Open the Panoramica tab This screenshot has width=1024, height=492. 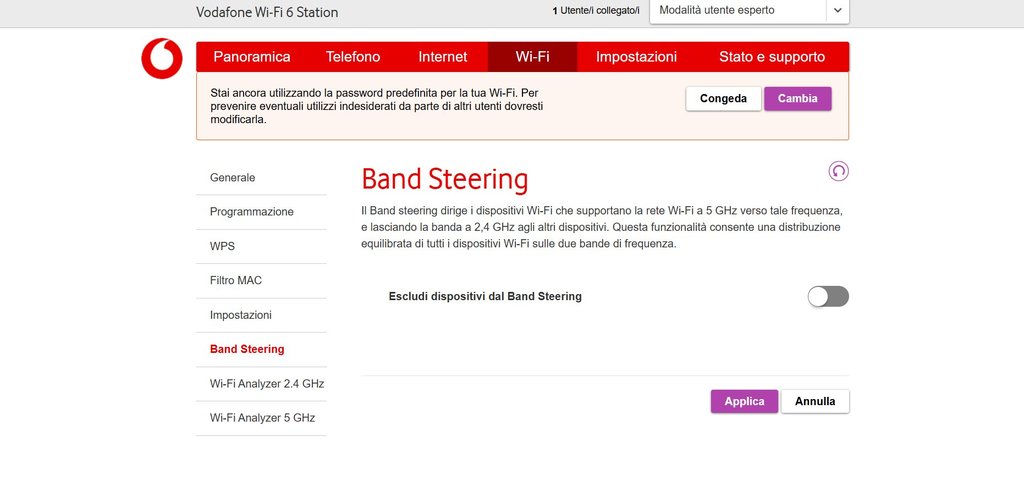[252, 57]
